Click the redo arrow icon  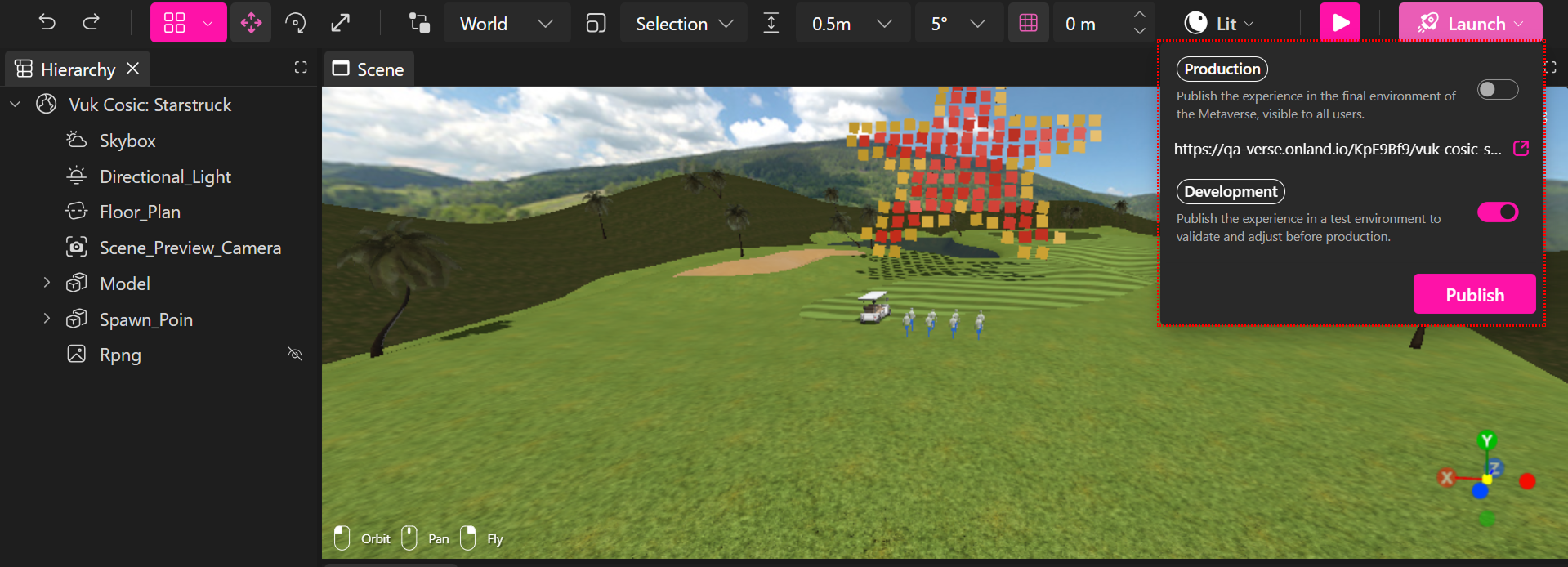point(92,23)
